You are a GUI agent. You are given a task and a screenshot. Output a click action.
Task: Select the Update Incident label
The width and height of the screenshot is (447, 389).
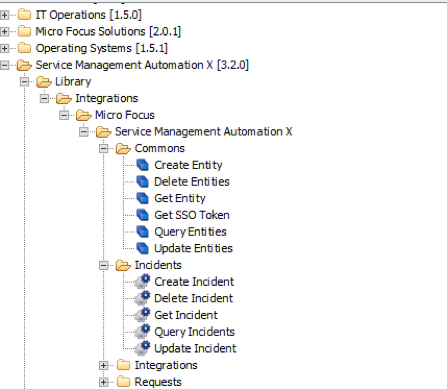coord(195,348)
